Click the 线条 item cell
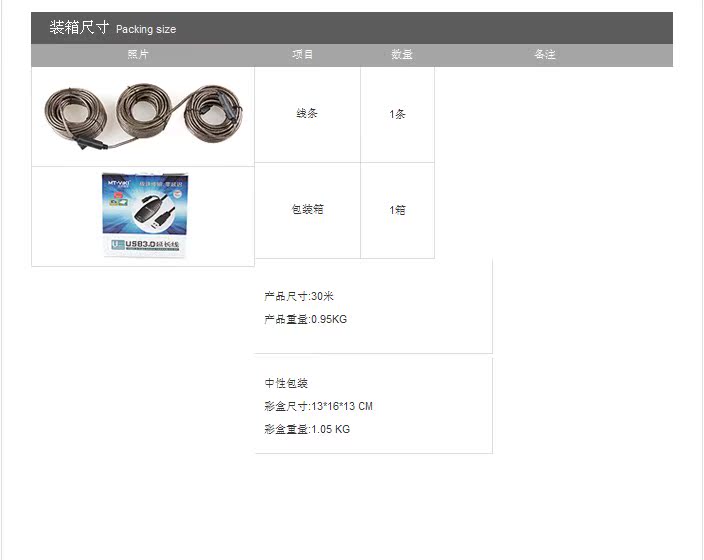 click(x=307, y=114)
